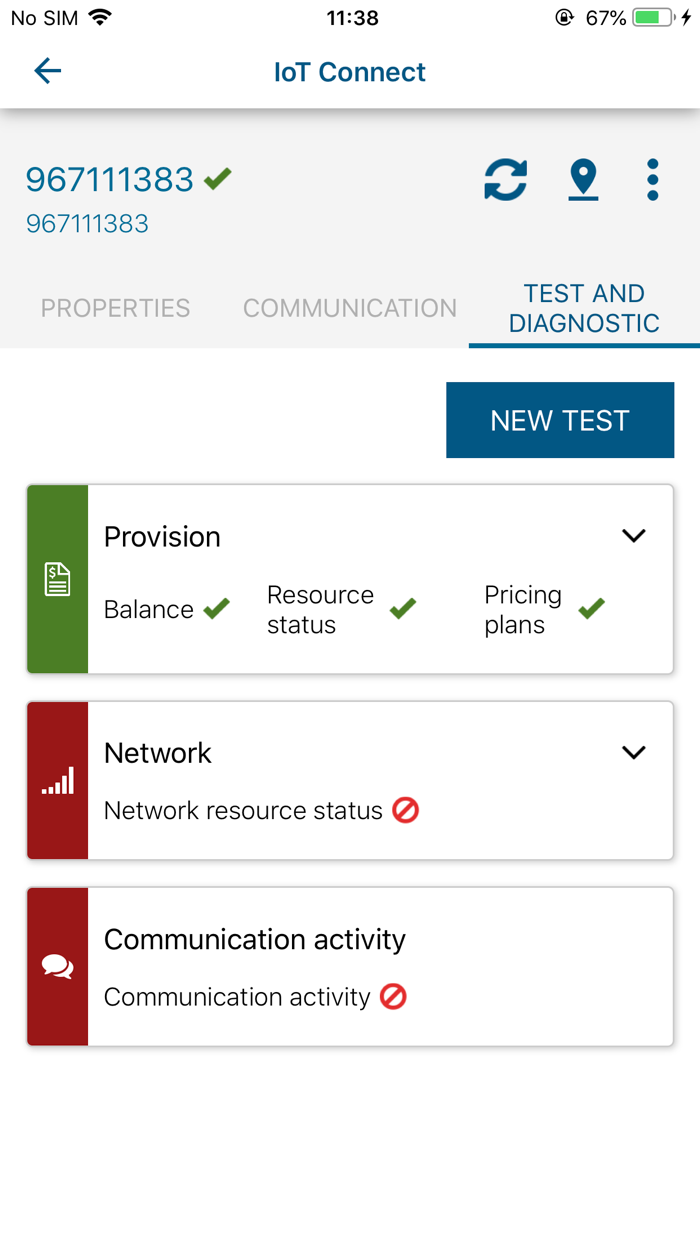Tap the refresh icon to sync device data
Image resolution: width=700 pixels, height=1244 pixels.
tap(506, 180)
